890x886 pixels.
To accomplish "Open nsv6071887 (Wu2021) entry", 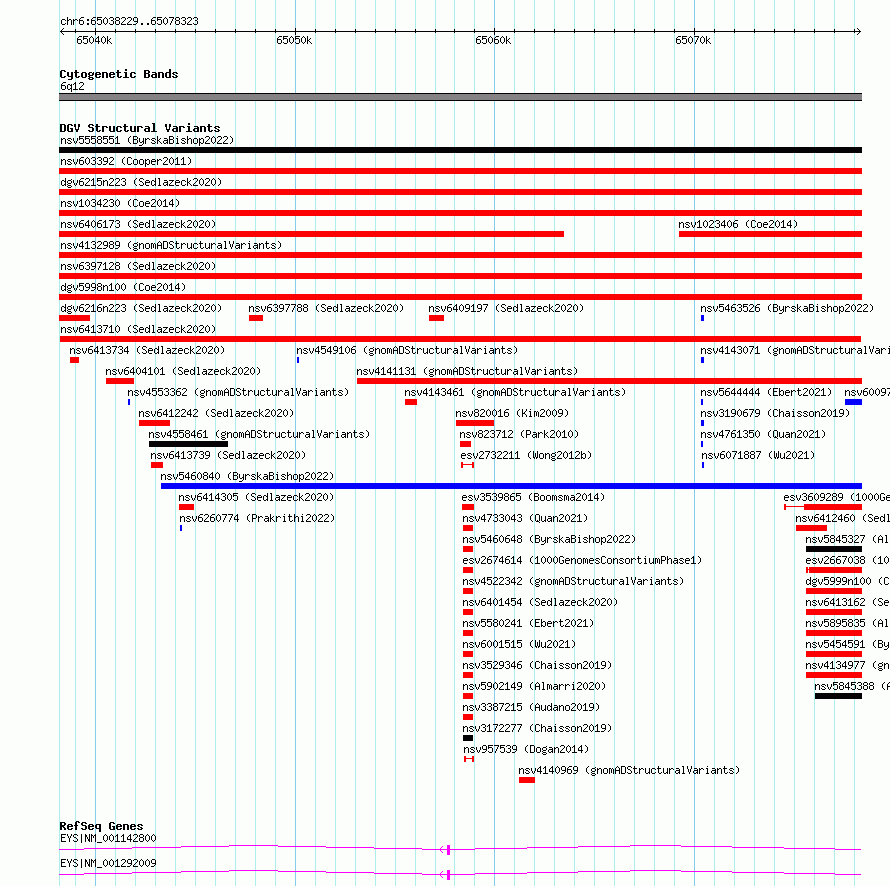I will point(758,455).
